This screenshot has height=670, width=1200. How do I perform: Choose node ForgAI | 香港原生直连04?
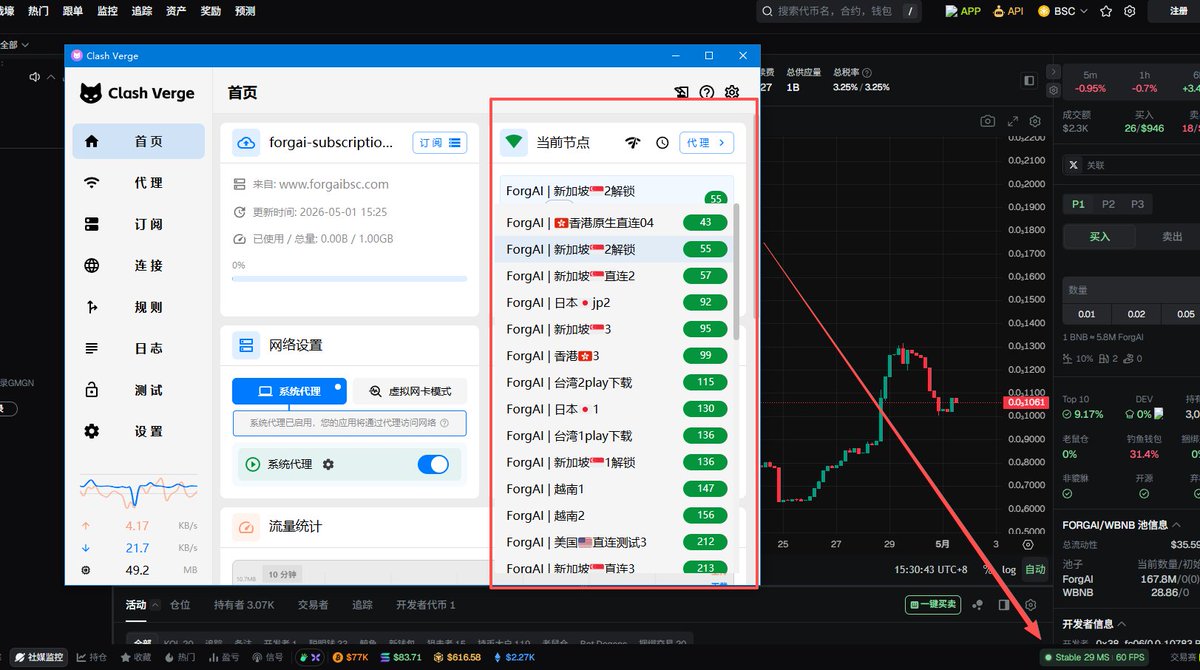(x=614, y=222)
